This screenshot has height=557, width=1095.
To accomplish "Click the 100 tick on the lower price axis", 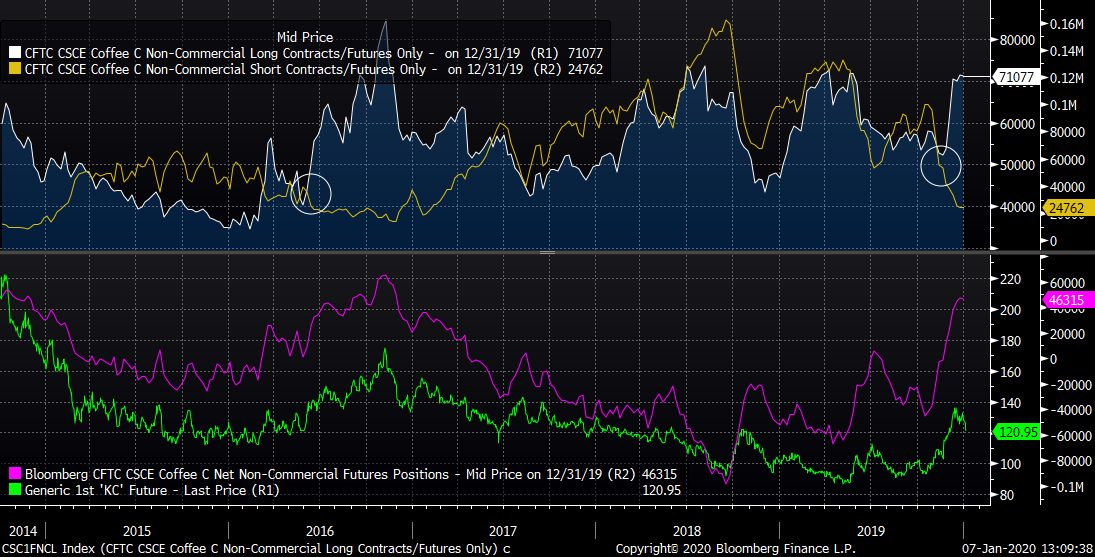I will (1011, 464).
